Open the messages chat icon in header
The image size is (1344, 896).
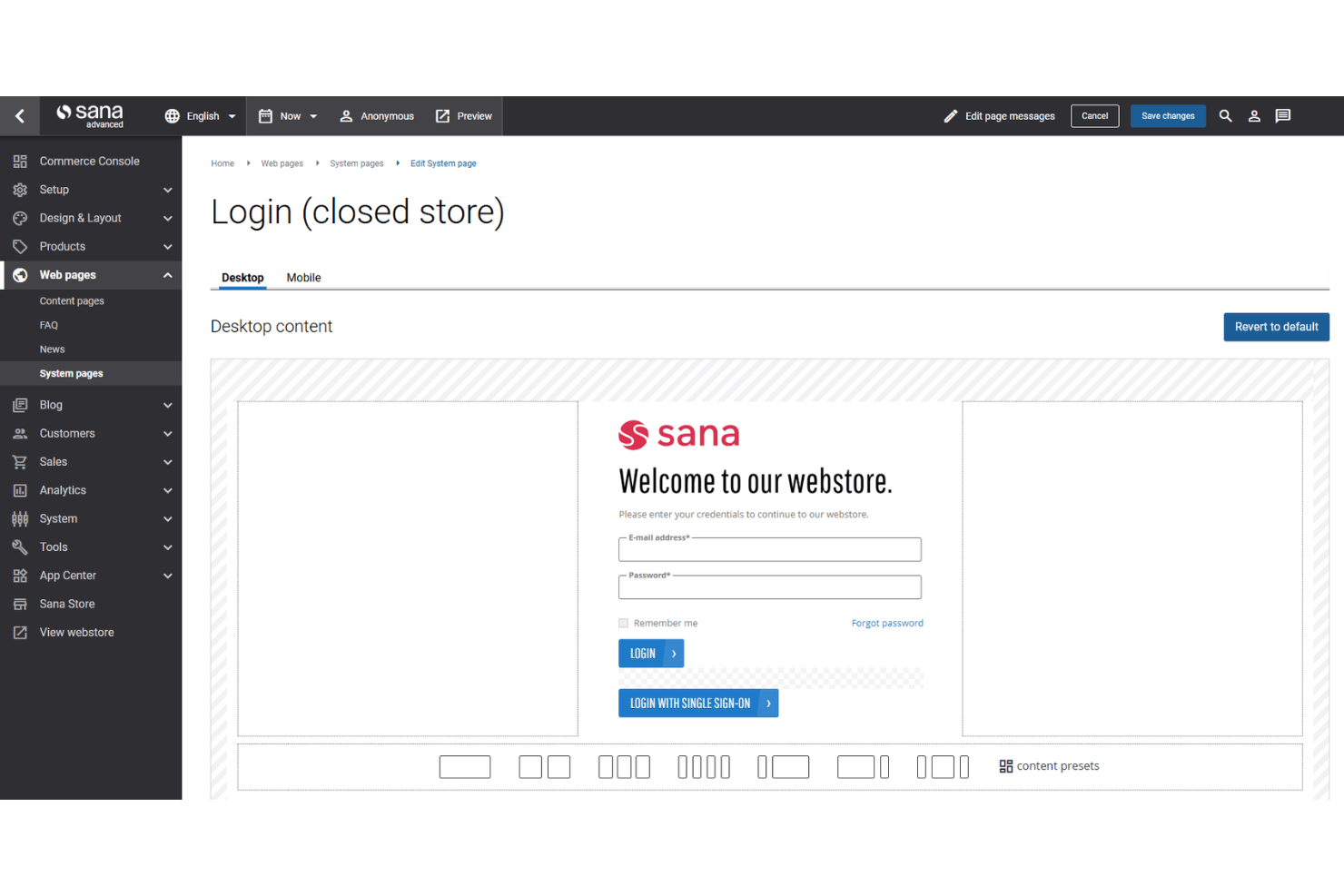pos(1282,116)
